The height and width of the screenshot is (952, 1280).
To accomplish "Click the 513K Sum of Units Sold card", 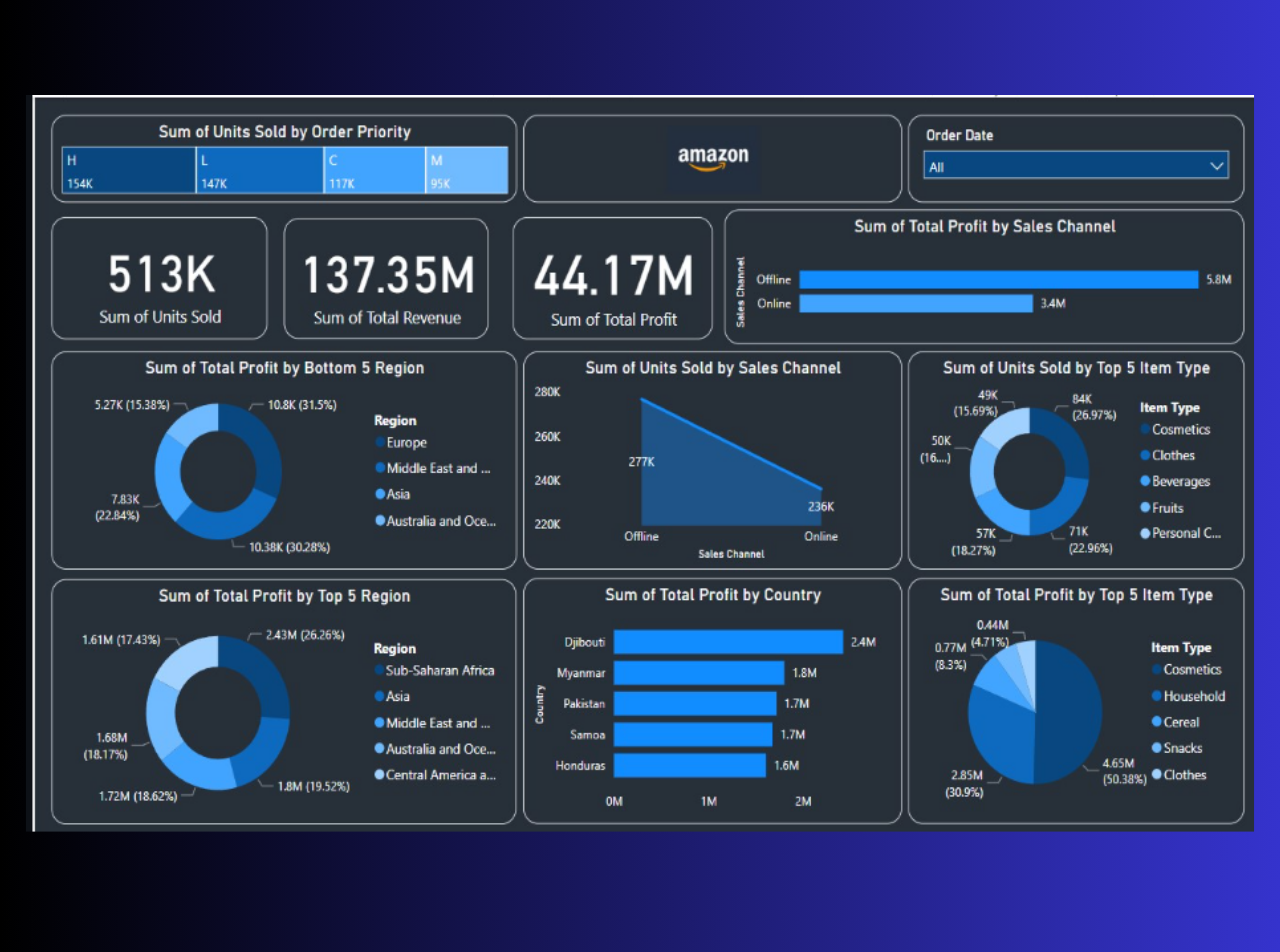I will point(160,278).
